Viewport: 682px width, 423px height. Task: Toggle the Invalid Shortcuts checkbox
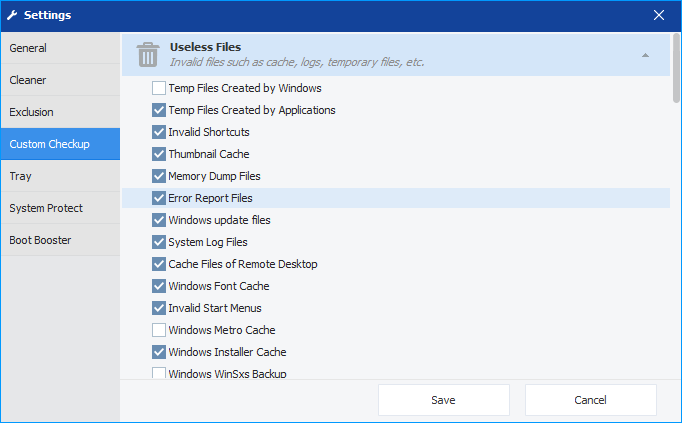click(159, 132)
